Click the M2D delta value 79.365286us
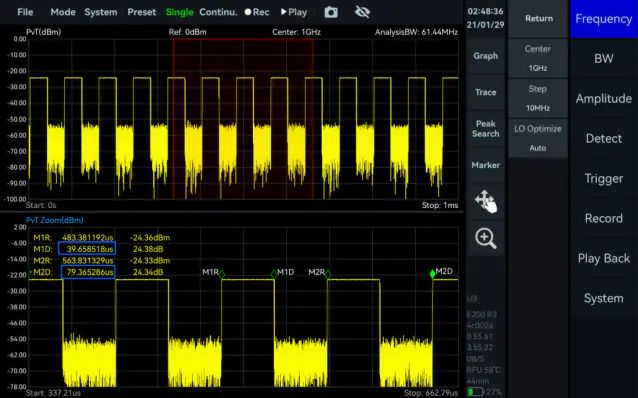Screen dimensions: 638x398 tap(88, 272)
